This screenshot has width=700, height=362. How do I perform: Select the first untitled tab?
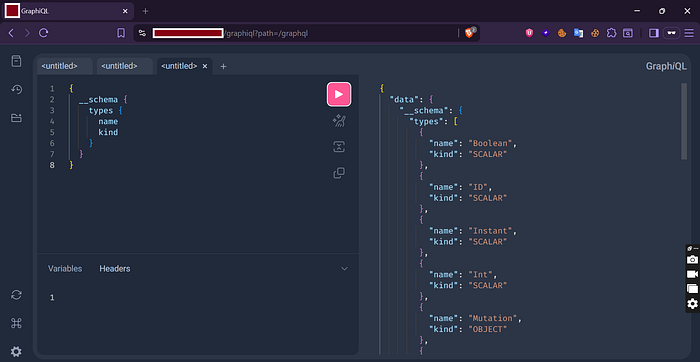point(65,66)
